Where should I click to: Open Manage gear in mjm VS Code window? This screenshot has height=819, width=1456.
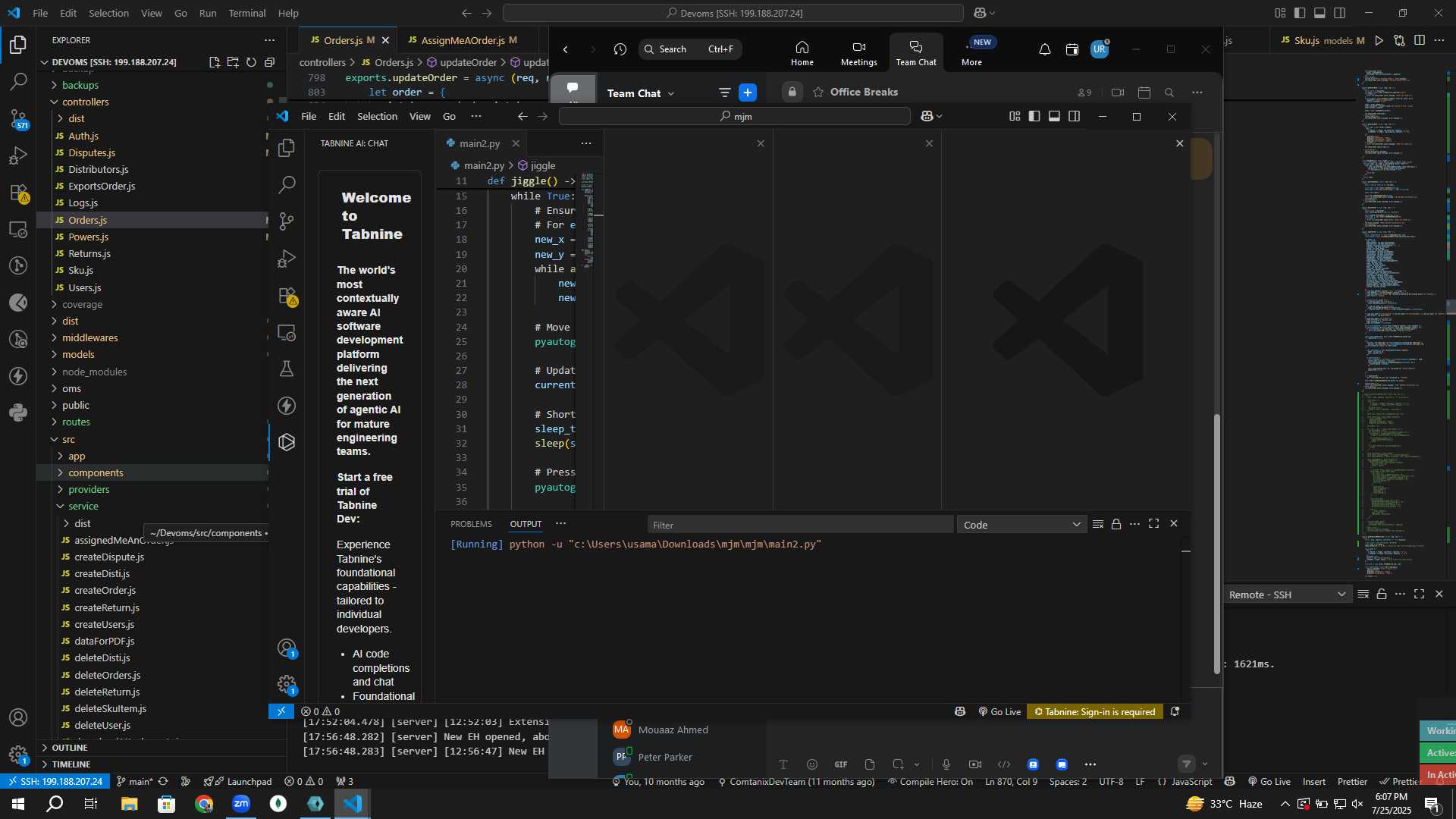[287, 685]
